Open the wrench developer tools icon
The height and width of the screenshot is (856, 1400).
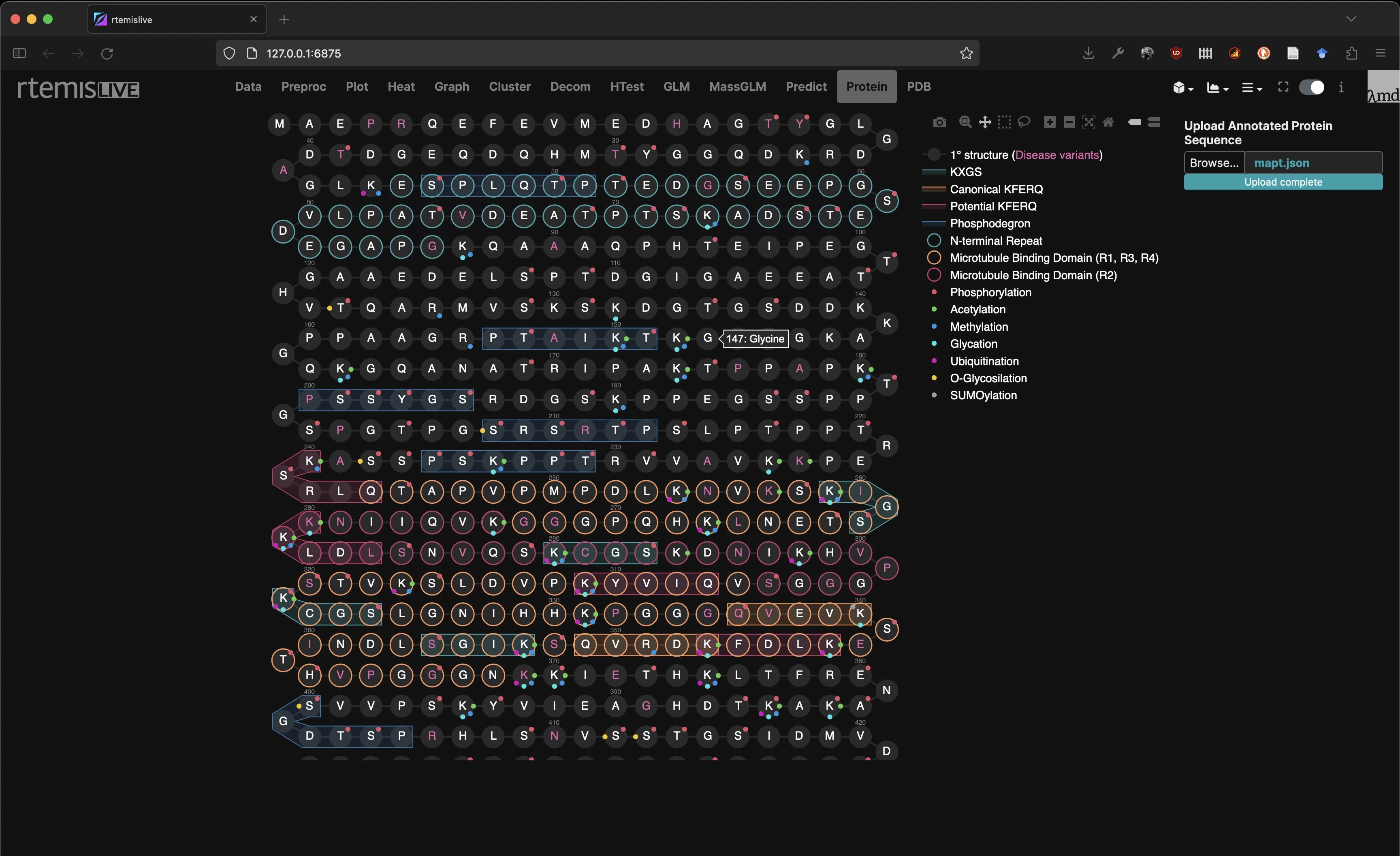click(1118, 53)
